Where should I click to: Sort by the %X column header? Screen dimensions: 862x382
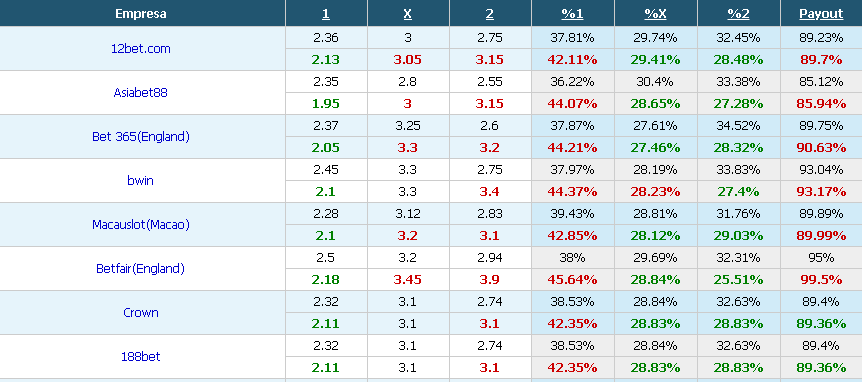pos(655,14)
